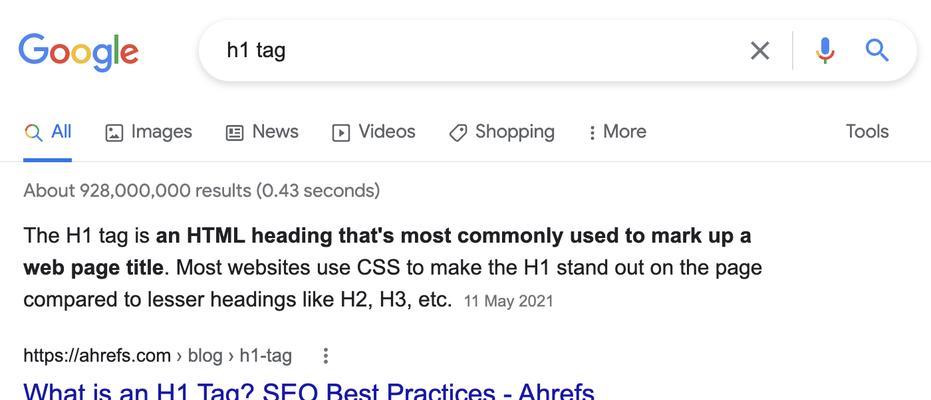This screenshot has width=931, height=400.
Task: Open the What is an H1 Tag result link
Action: 309,391
